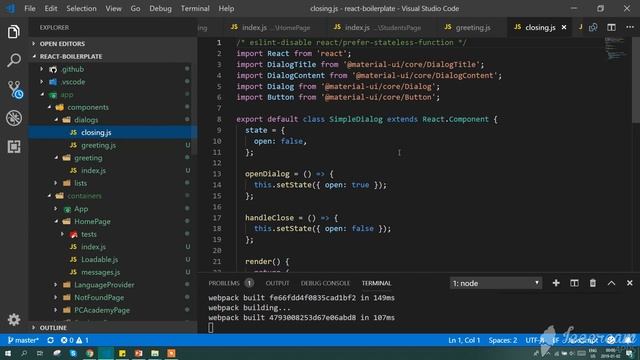The image size is (640, 360).
Task: Open Task View on the taskbar
Action: click(x=40, y=353)
